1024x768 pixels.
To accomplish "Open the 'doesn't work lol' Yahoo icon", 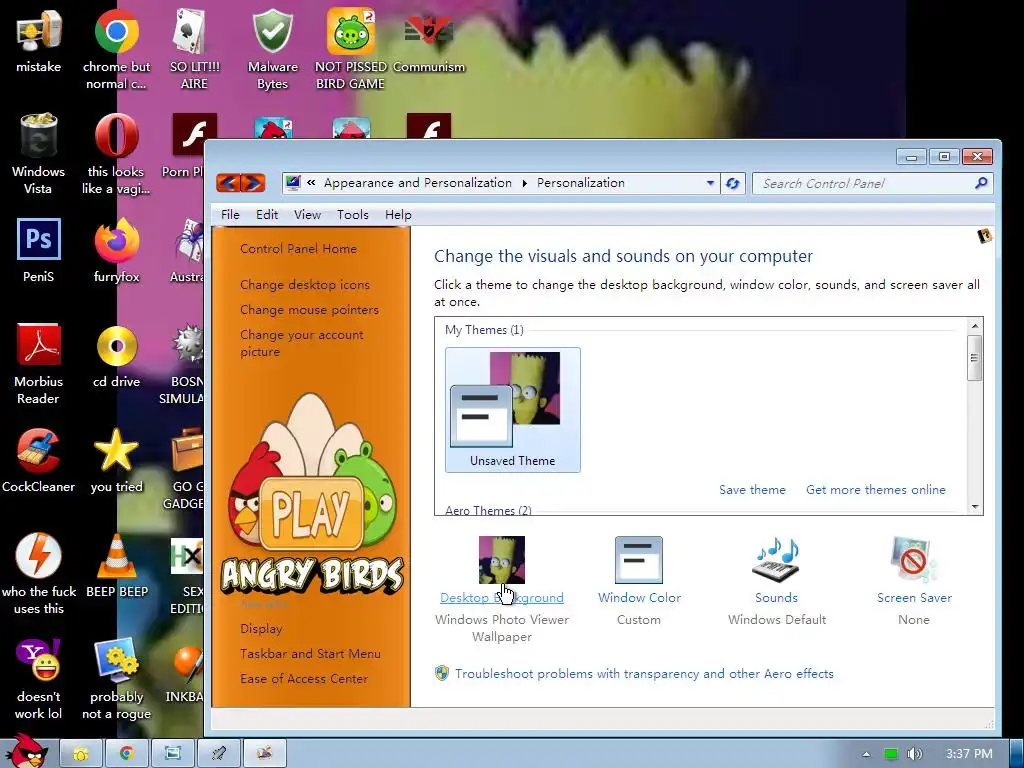I will [x=38, y=660].
